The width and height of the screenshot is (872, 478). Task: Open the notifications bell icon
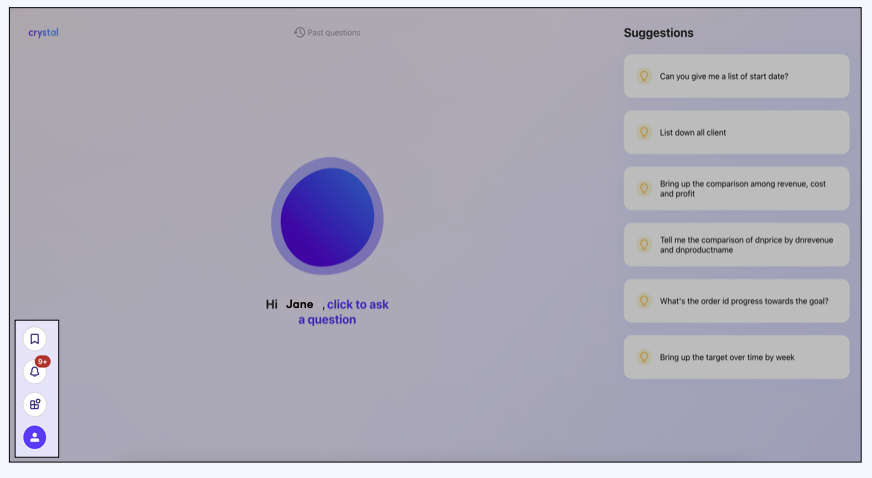pos(34,372)
